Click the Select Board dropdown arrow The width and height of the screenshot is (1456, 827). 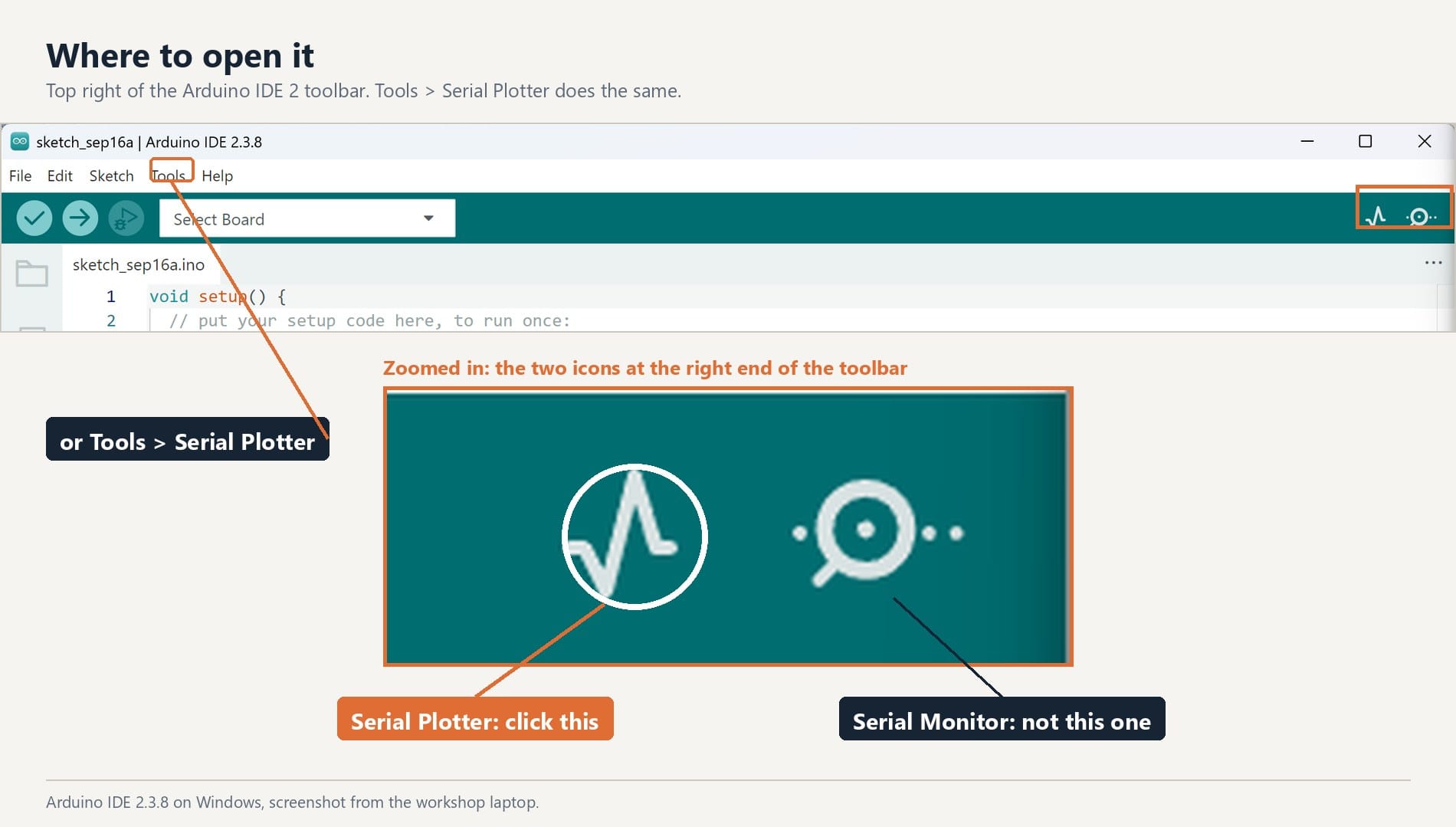pyautogui.click(x=428, y=218)
